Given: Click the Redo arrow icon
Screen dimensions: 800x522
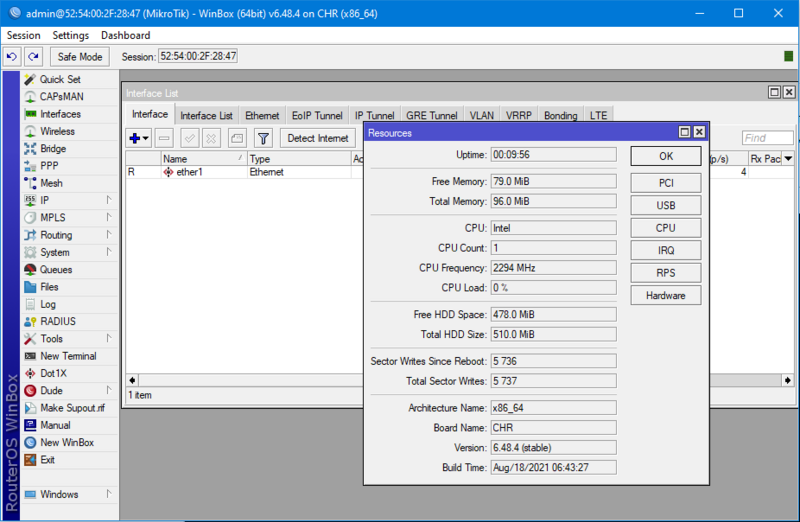Looking at the screenshot, I should coord(34,57).
